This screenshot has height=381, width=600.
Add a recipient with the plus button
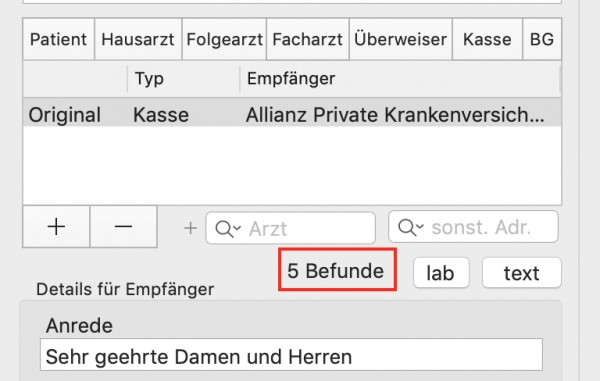click(x=56, y=227)
